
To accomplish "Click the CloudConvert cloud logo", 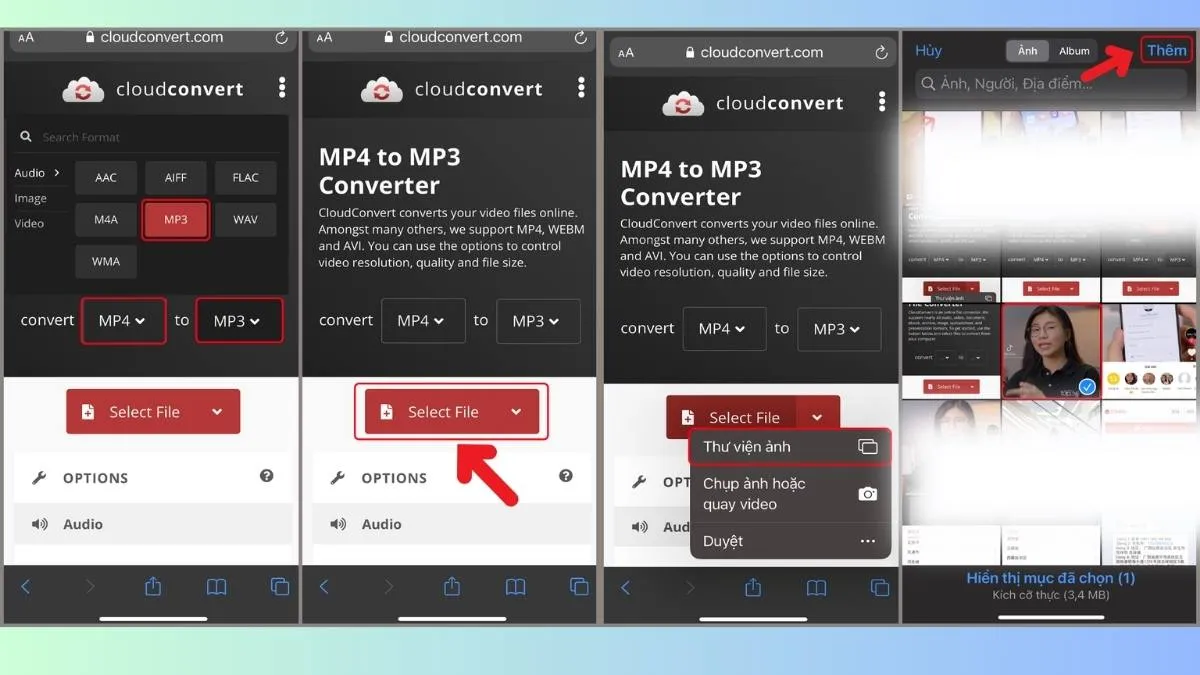I will click(84, 89).
